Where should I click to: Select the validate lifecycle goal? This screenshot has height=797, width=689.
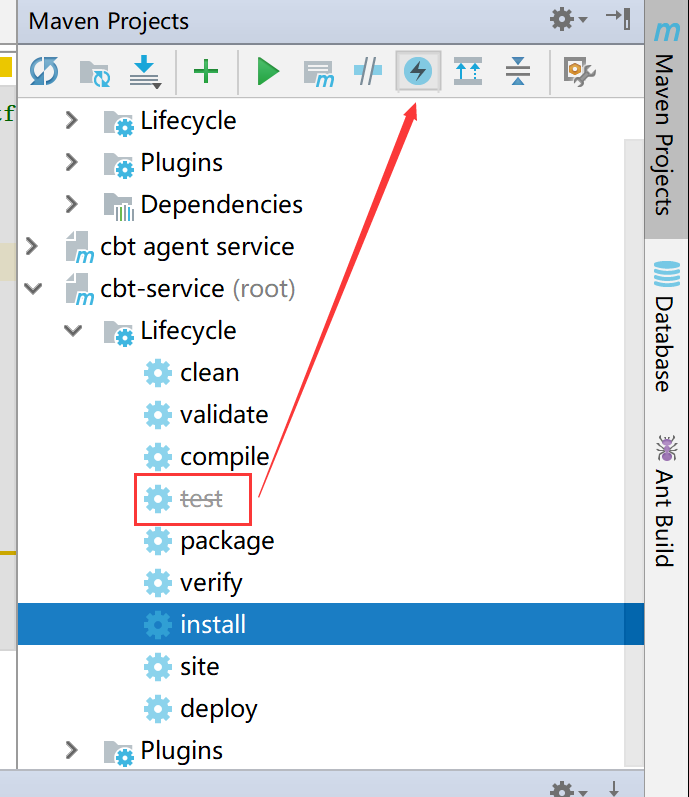click(x=224, y=415)
